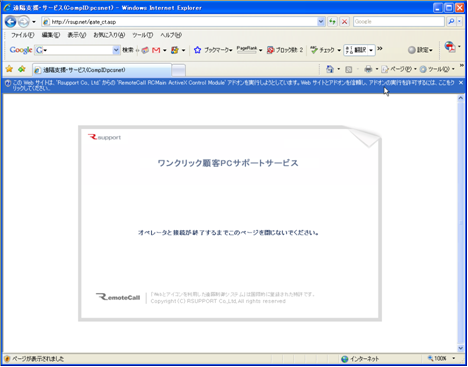Run search with the magnifier icon

click(x=451, y=22)
